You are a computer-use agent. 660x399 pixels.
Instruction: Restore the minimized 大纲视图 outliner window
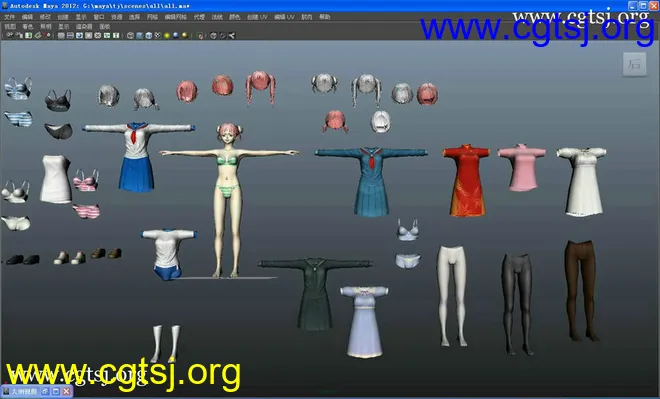click(45, 391)
